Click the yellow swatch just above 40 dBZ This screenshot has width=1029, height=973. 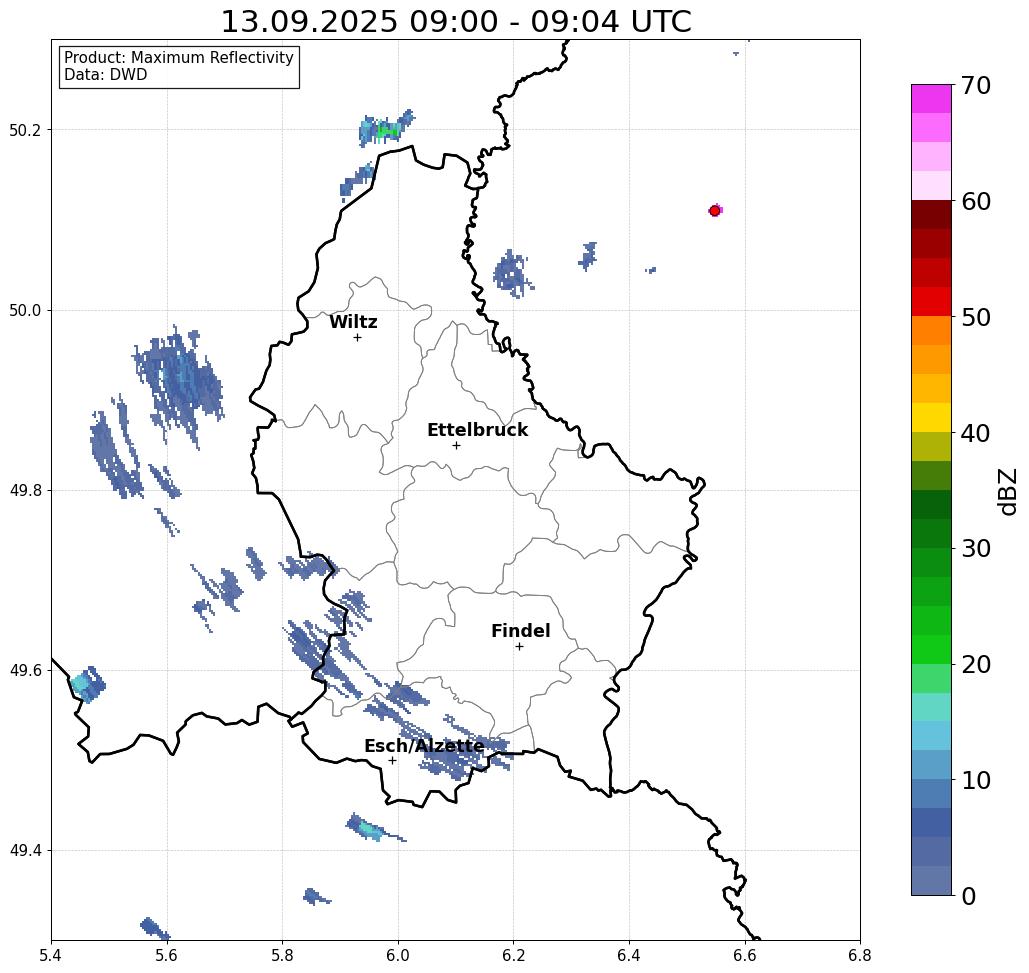931,417
